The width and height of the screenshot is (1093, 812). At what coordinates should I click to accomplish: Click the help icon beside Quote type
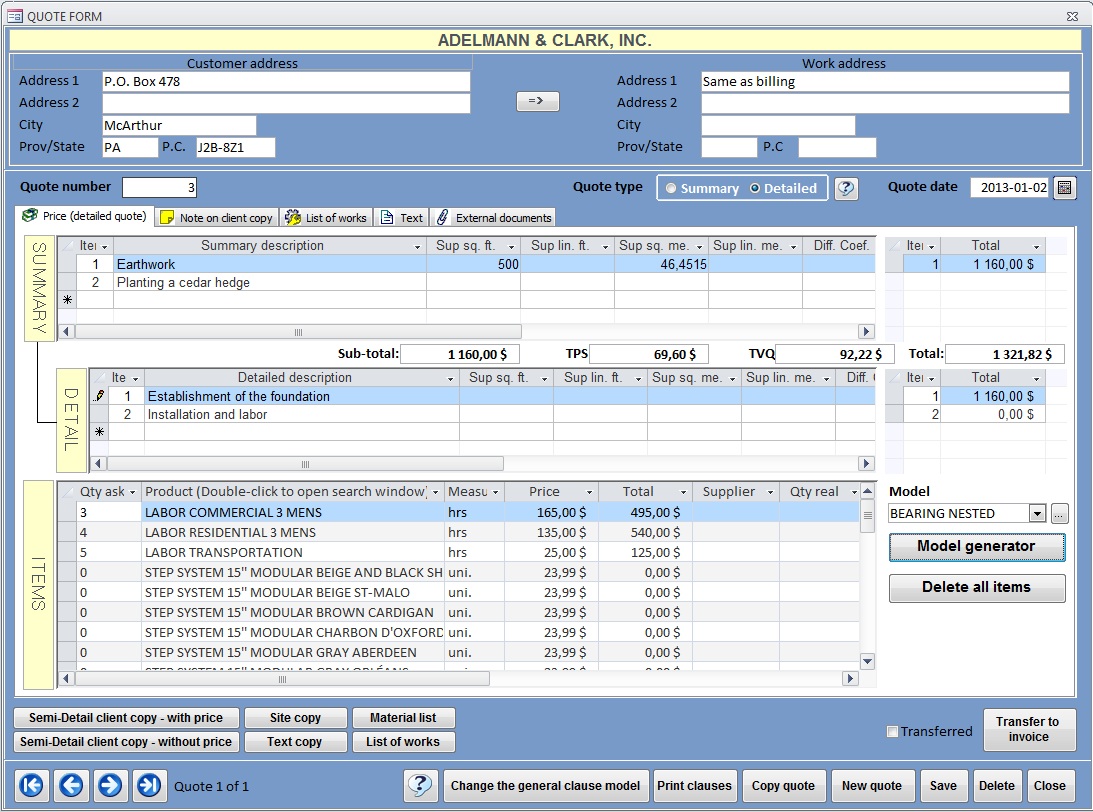[846, 188]
